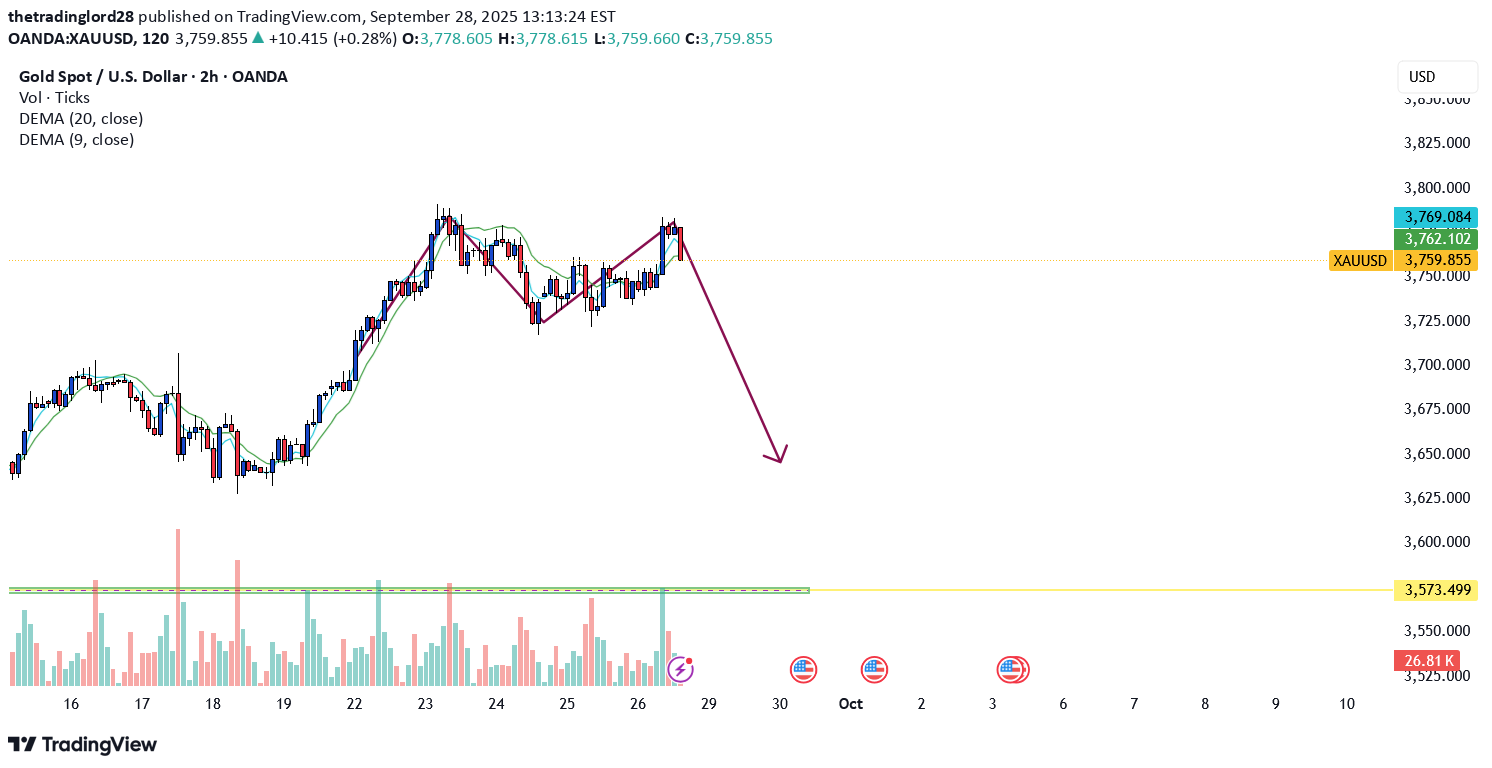This screenshot has height=768, width=1492.
Task: Click the Oct label on time axis
Action: pos(850,704)
